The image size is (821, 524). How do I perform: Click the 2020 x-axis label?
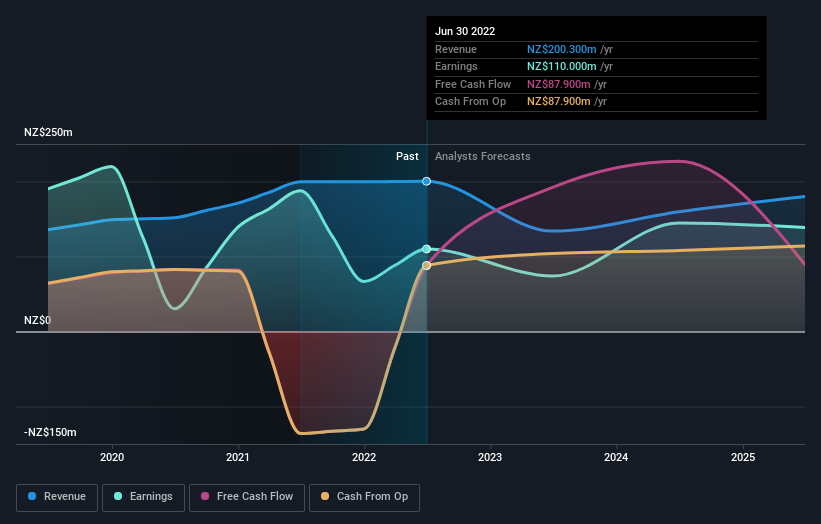(112, 457)
